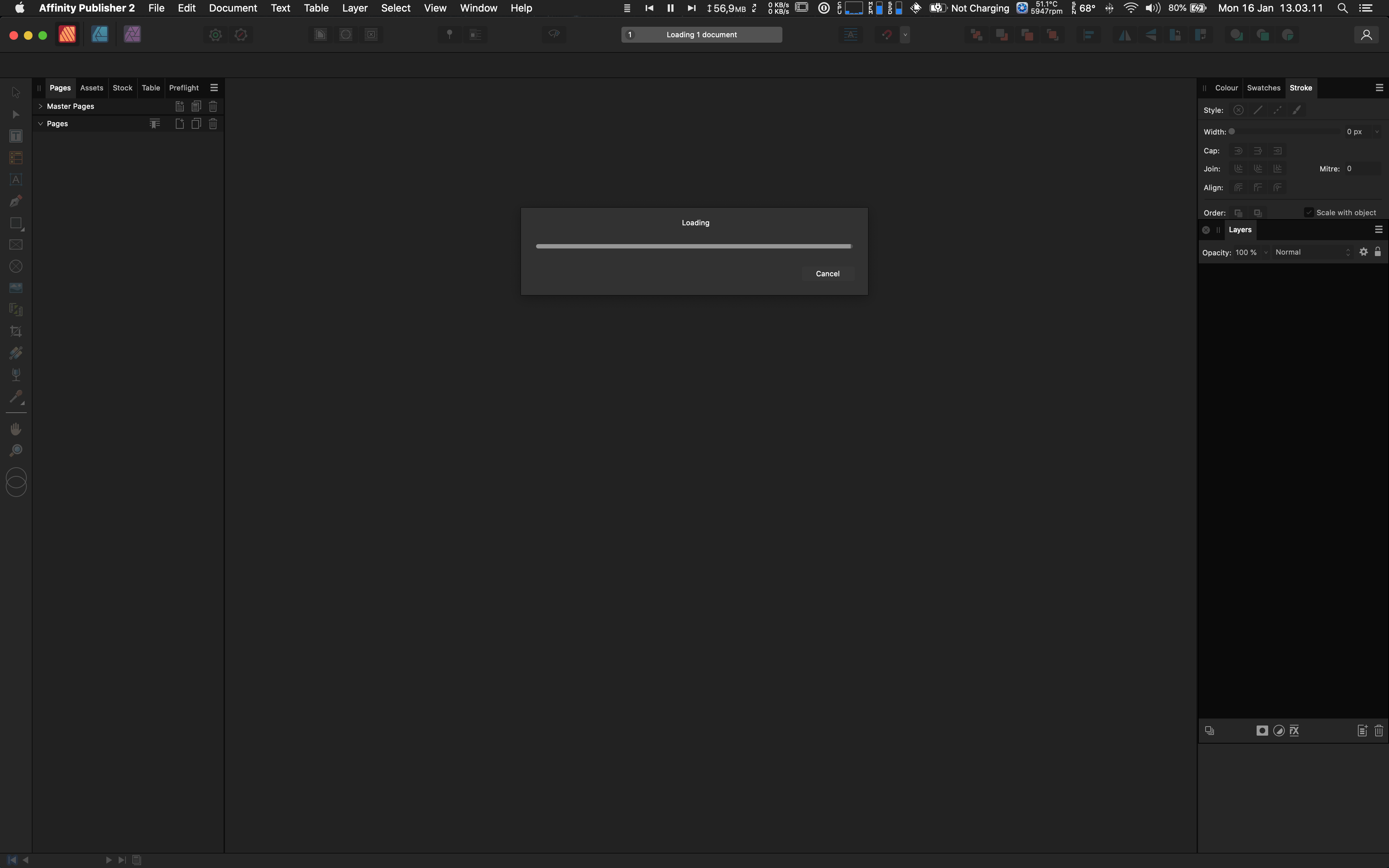Collapse the Pages section
The image size is (1389, 868).
pos(40,123)
